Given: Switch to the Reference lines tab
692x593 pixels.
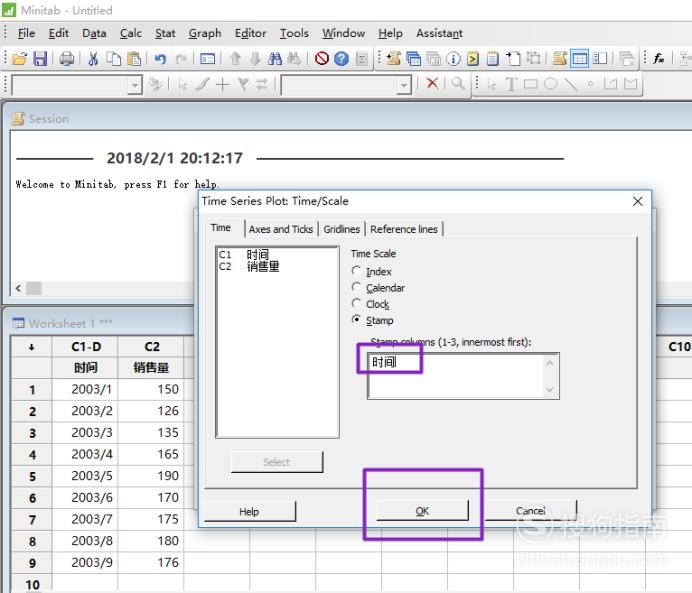Looking at the screenshot, I should 404,229.
